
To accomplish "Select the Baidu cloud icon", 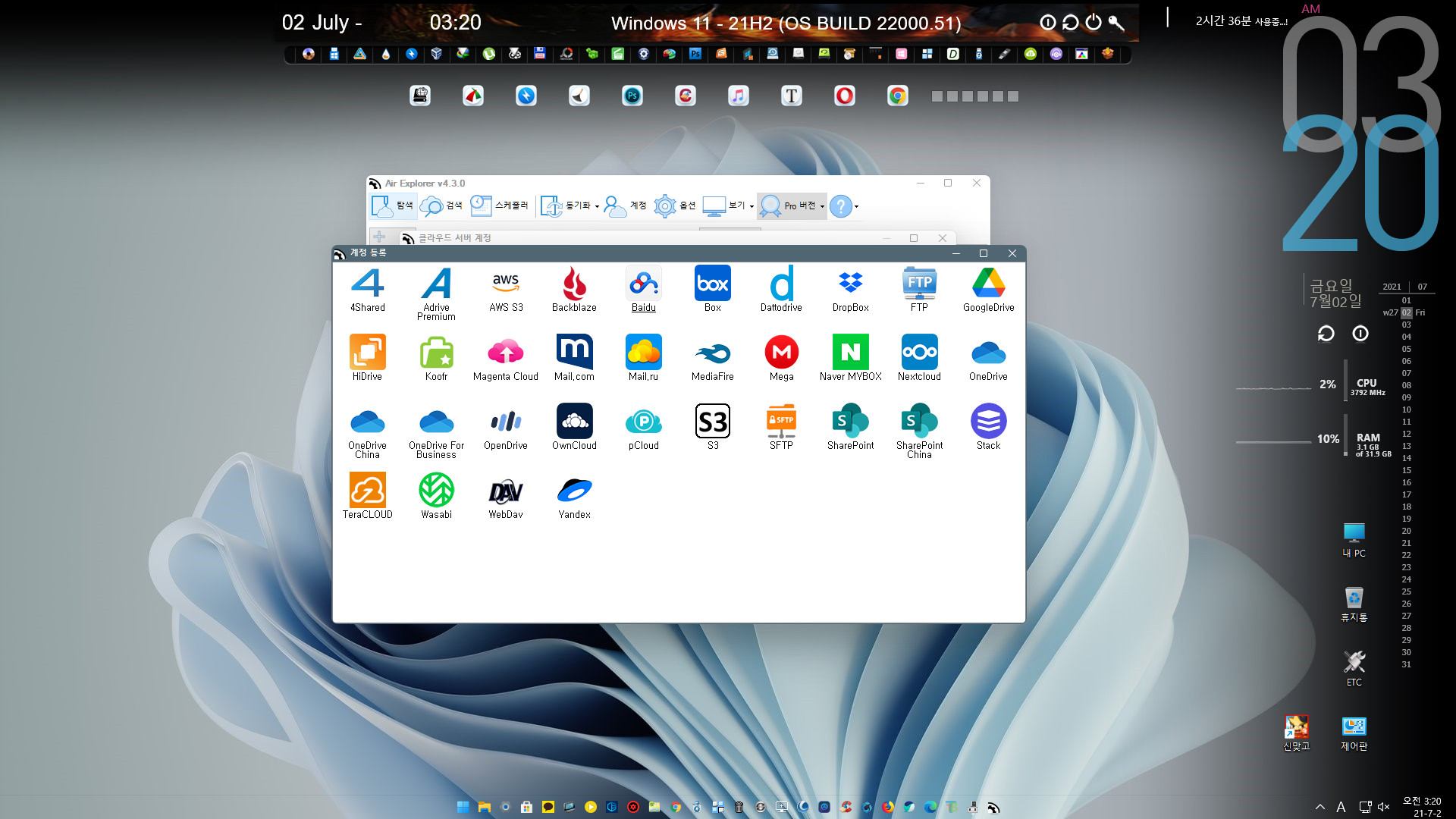I will point(644,289).
